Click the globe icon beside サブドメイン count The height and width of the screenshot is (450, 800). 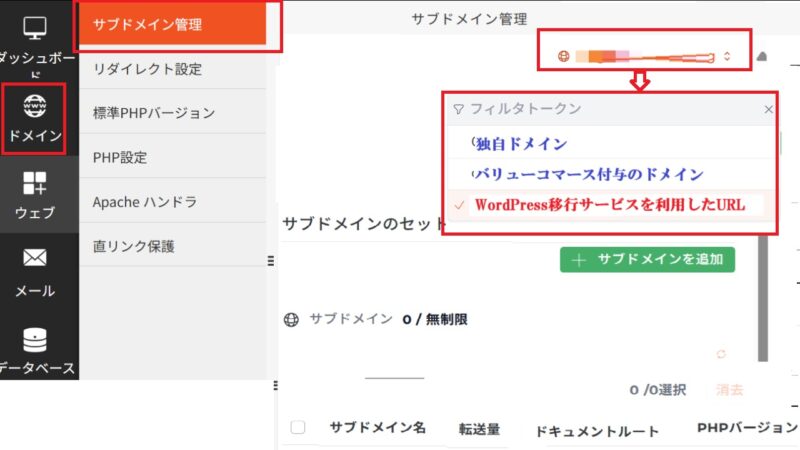point(291,320)
